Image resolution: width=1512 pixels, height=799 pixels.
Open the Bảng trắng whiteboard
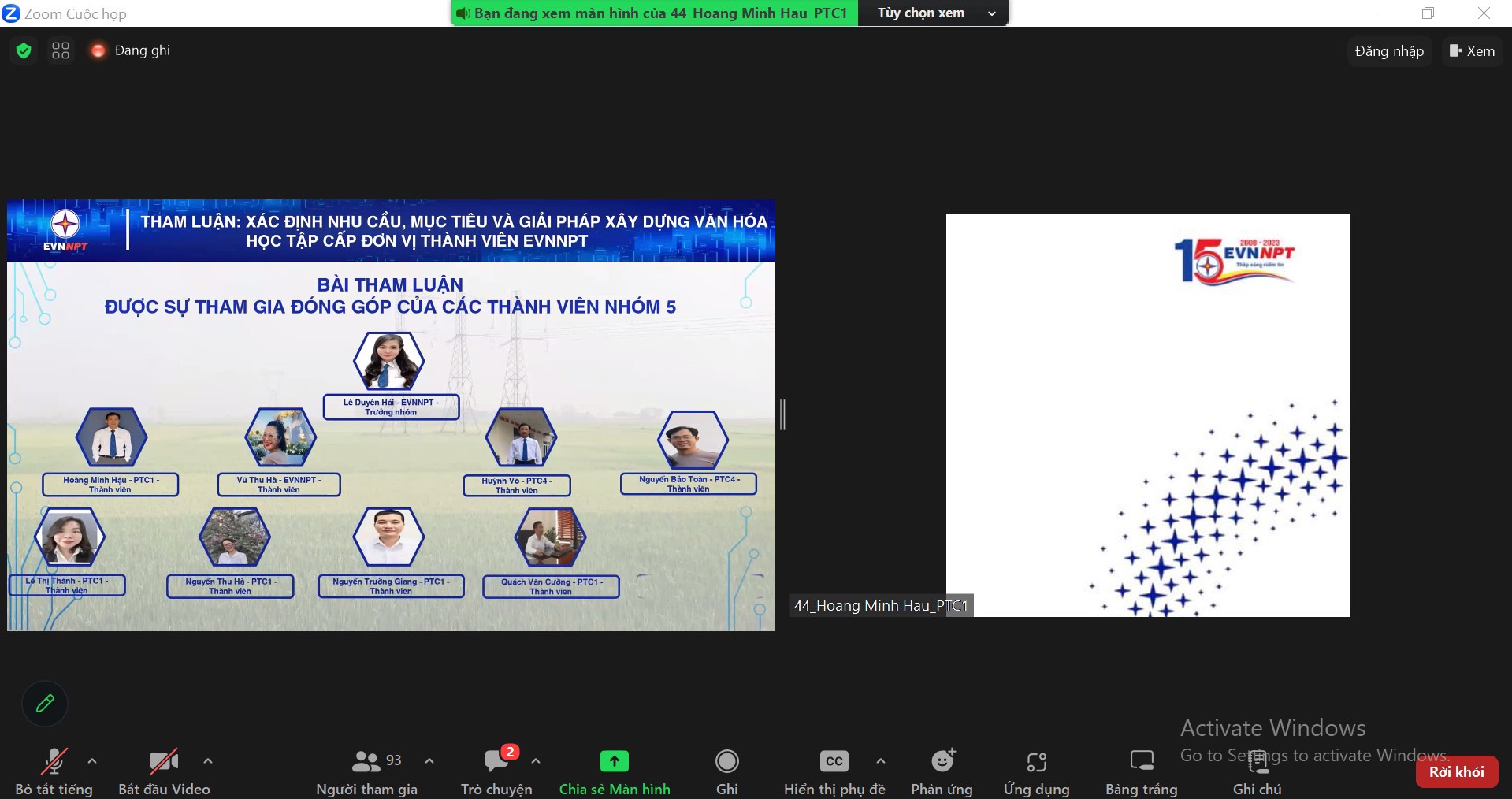1142,773
